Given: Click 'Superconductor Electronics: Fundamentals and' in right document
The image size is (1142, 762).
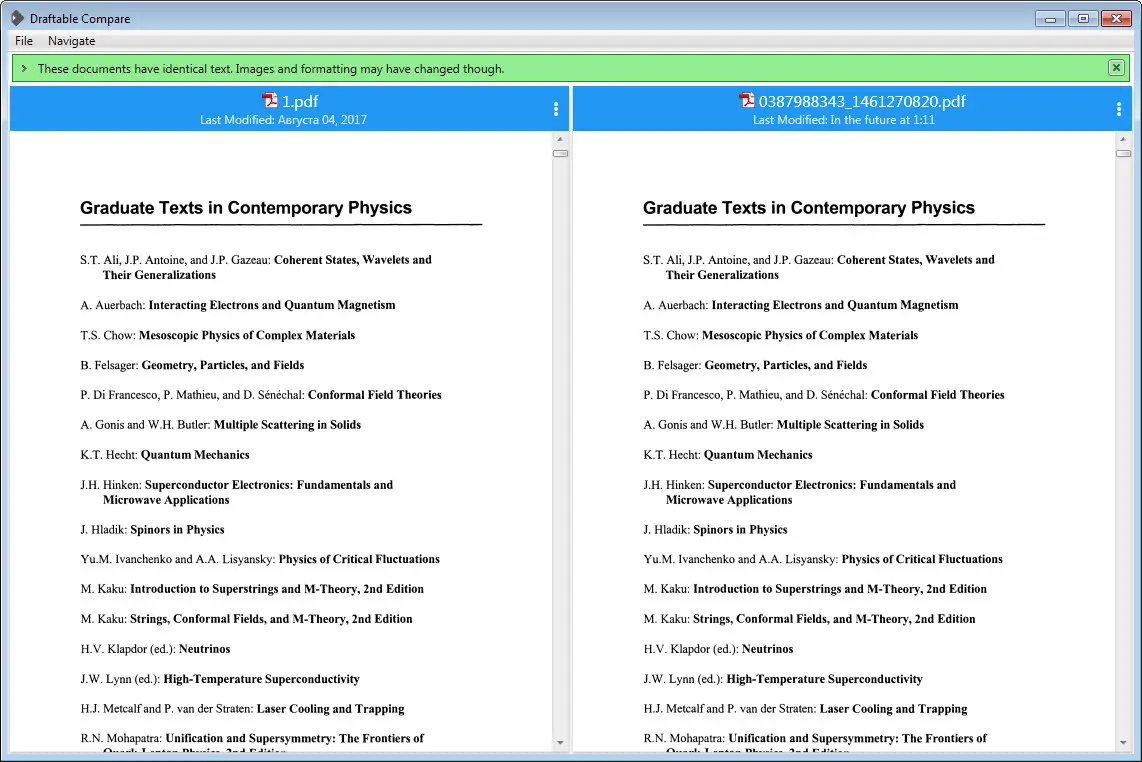Looking at the screenshot, I should [832, 484].
